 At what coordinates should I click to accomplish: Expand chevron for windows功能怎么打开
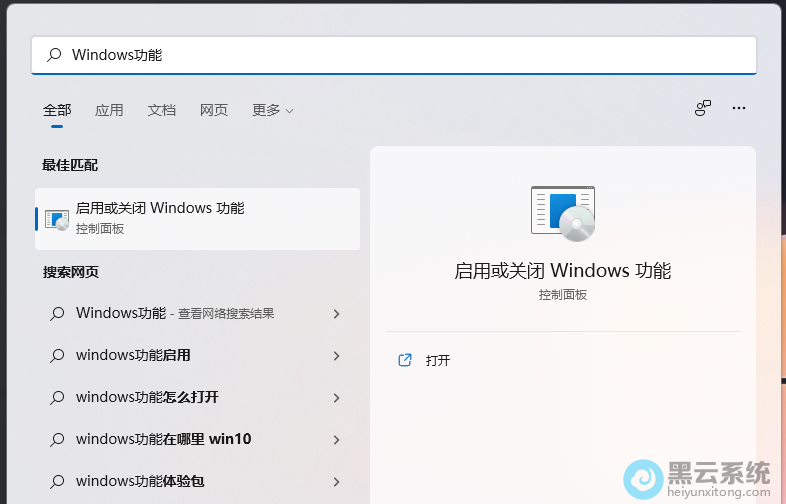click(x=337, y=398)
